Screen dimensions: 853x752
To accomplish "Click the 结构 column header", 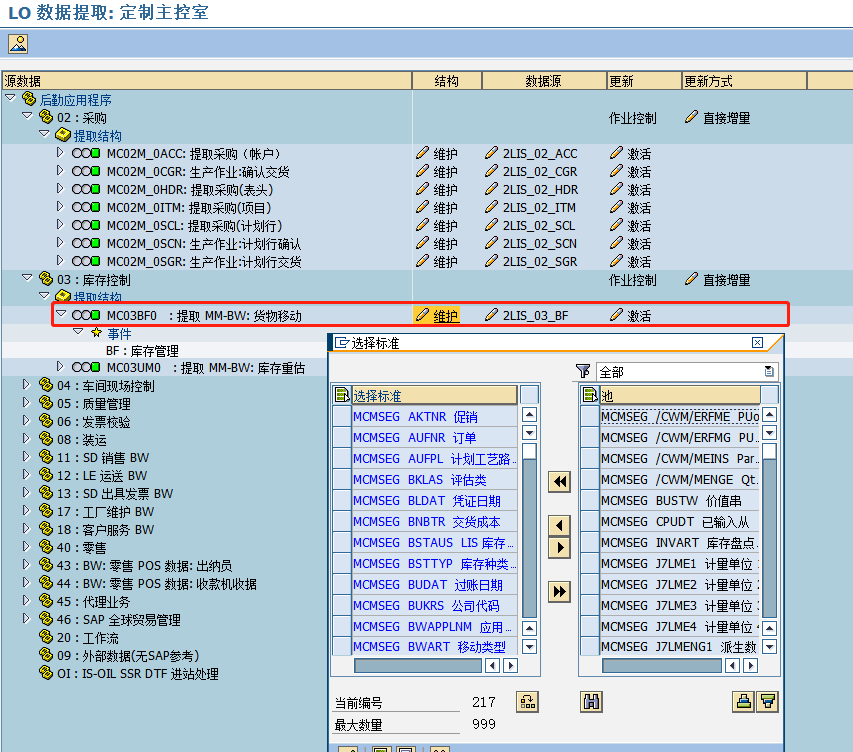I will [x=447, y=81].
